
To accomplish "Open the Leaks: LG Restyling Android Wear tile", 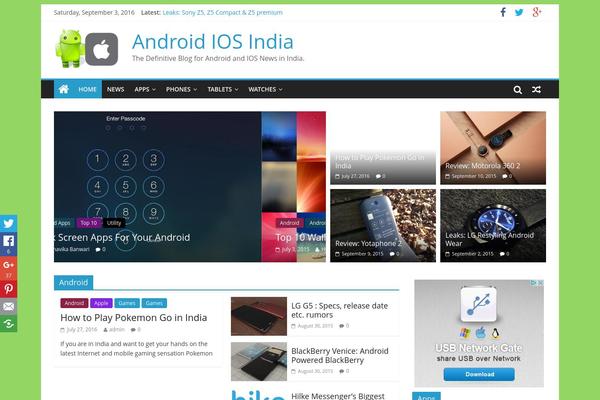I will [x=493, y=225].
